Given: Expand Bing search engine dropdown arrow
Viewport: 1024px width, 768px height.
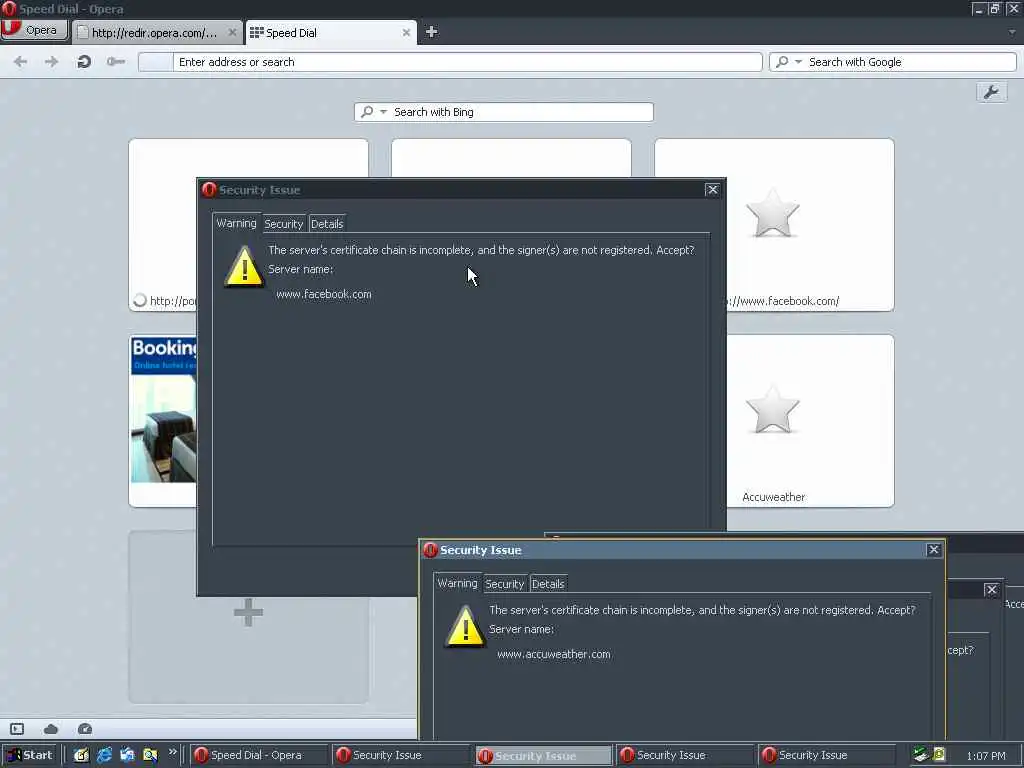Looking at the screenshot, I should pyautogui.click(x=383, y=112).
